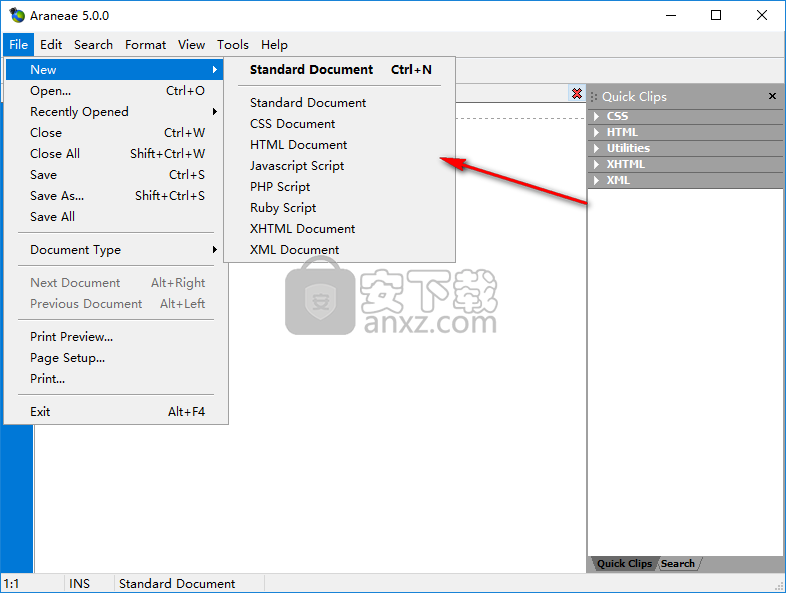Create a new plain Standard Document entry
The height and width of the screenshot is (593, 786).
point(339,103)
